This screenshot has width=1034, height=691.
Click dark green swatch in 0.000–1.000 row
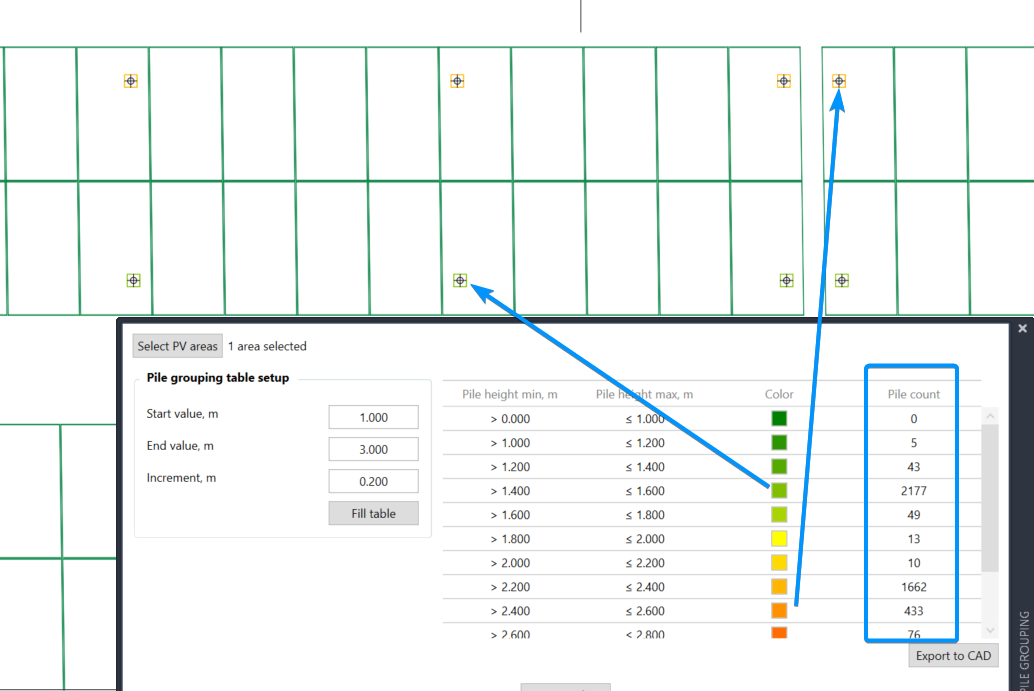tap(779, 419)
